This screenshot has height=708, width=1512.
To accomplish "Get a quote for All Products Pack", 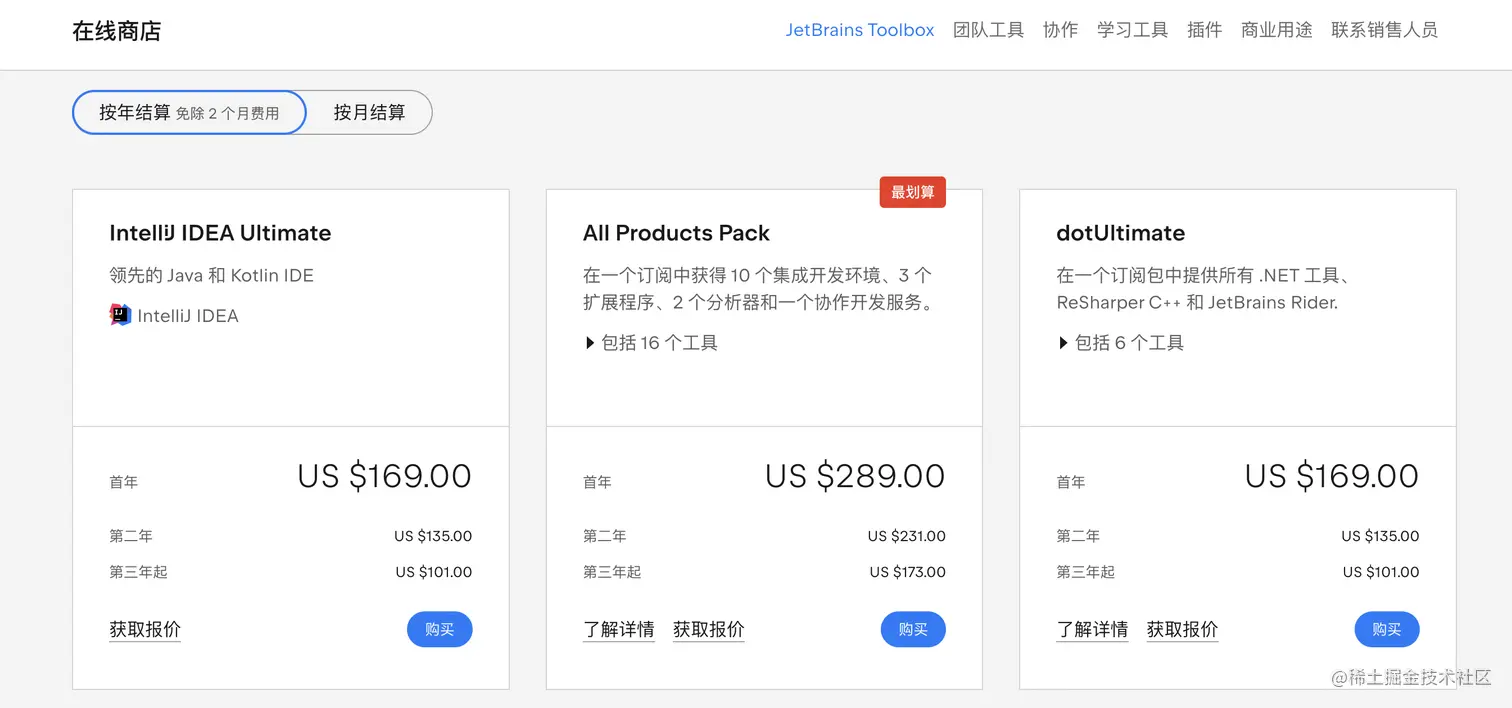I will coord(709,629).
